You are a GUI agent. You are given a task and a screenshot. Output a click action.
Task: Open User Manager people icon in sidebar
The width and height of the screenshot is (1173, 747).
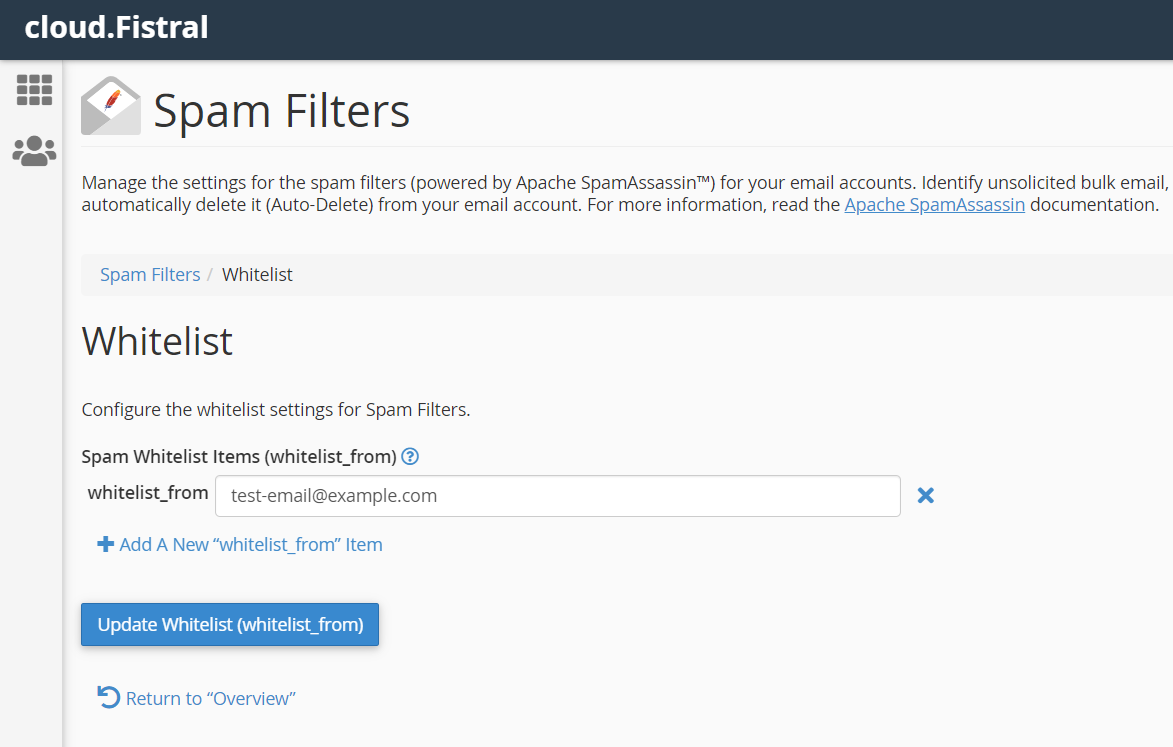tap(34, 151)
